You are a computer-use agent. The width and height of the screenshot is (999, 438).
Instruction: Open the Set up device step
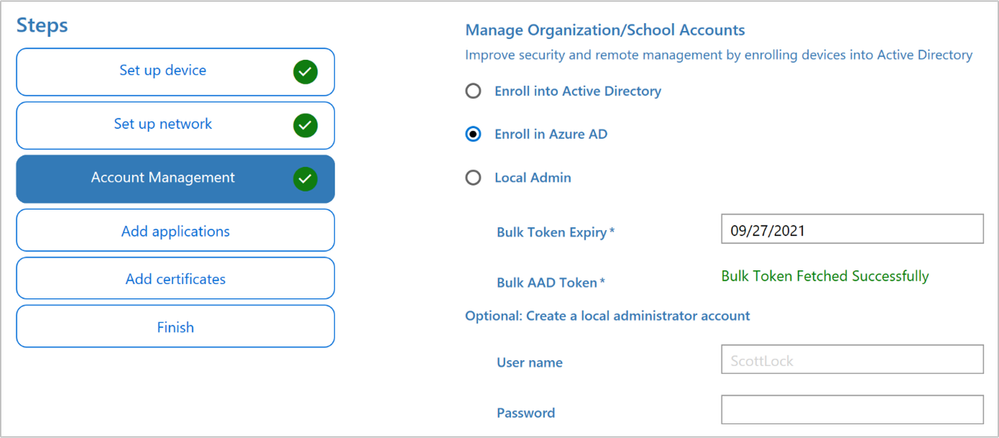pos(175,72)
